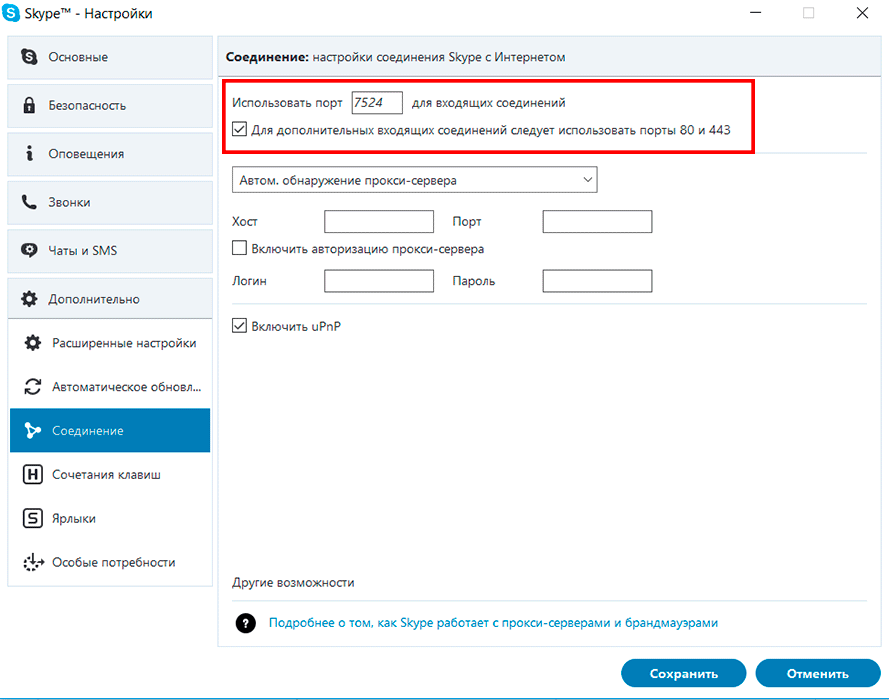Select the Соединение submenu item
The image size is (889, 700).
coord(110,430)
